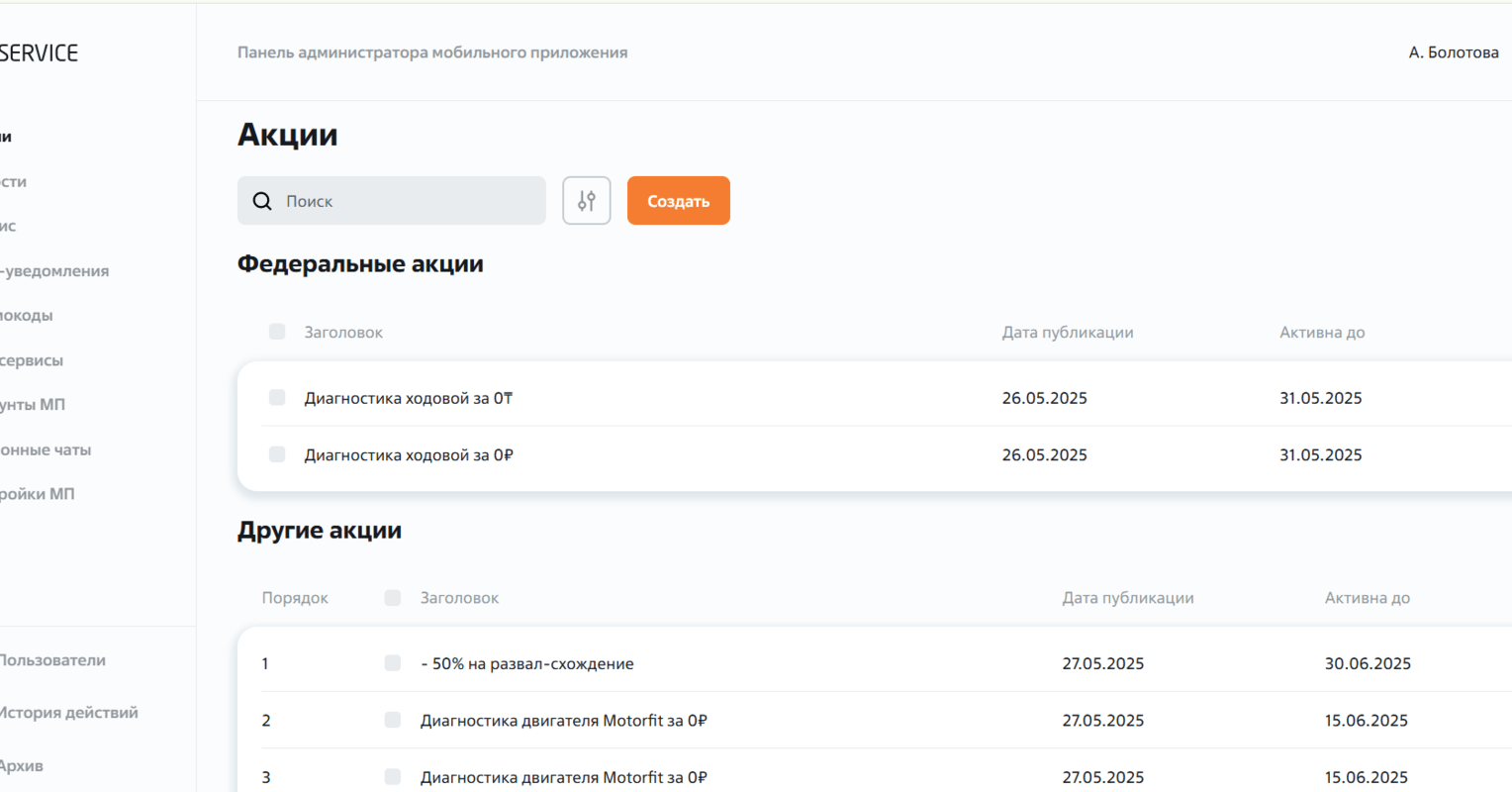Sort Другие акции by Активна до column

pyautogui.click(x=1367, y=598)
